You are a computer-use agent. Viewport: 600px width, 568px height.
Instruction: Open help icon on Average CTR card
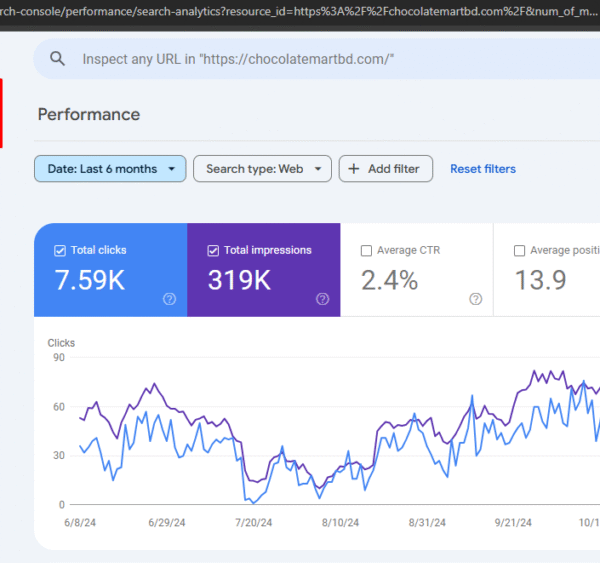click(476, 299)
